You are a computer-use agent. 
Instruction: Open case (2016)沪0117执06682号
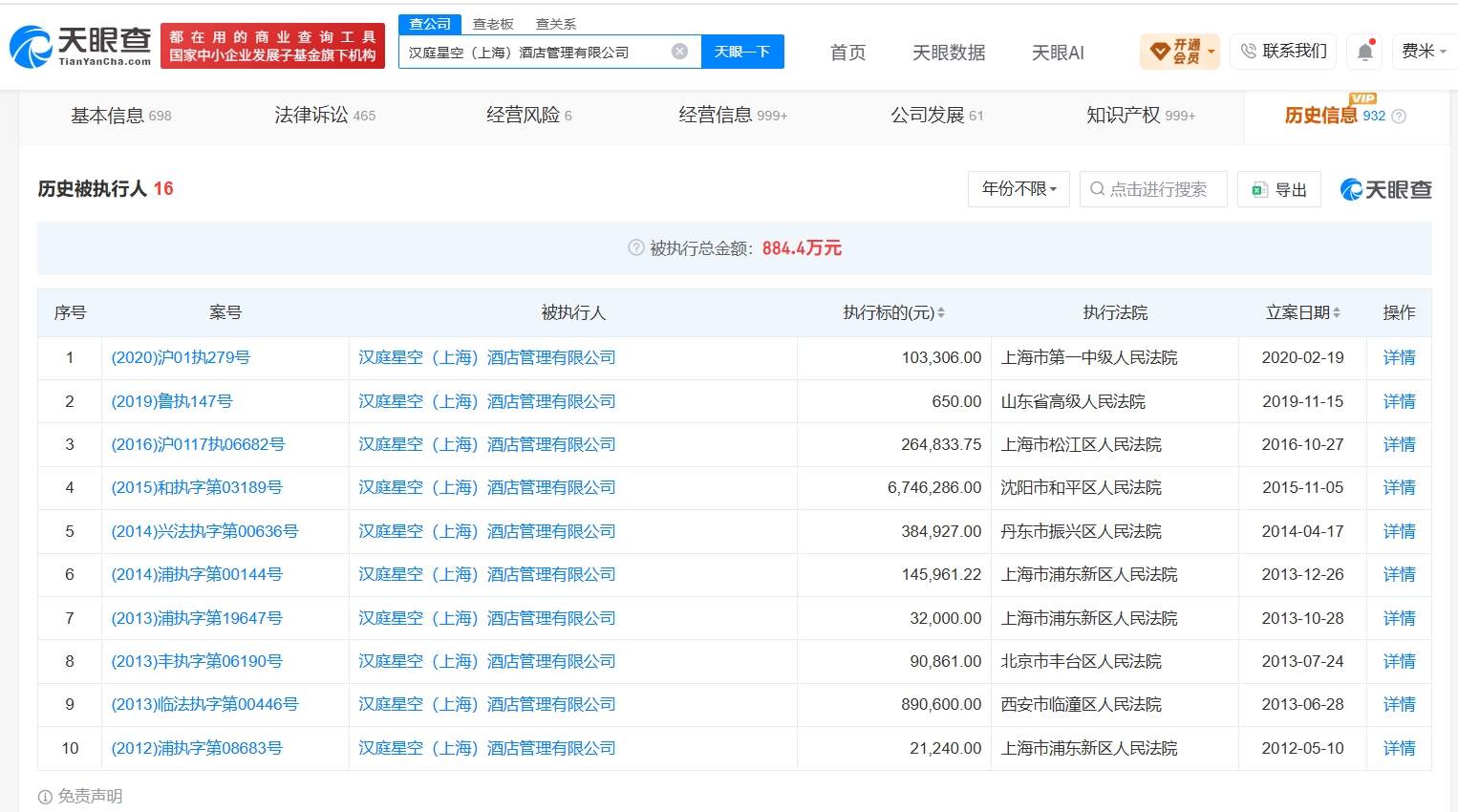tap(198, 444)
